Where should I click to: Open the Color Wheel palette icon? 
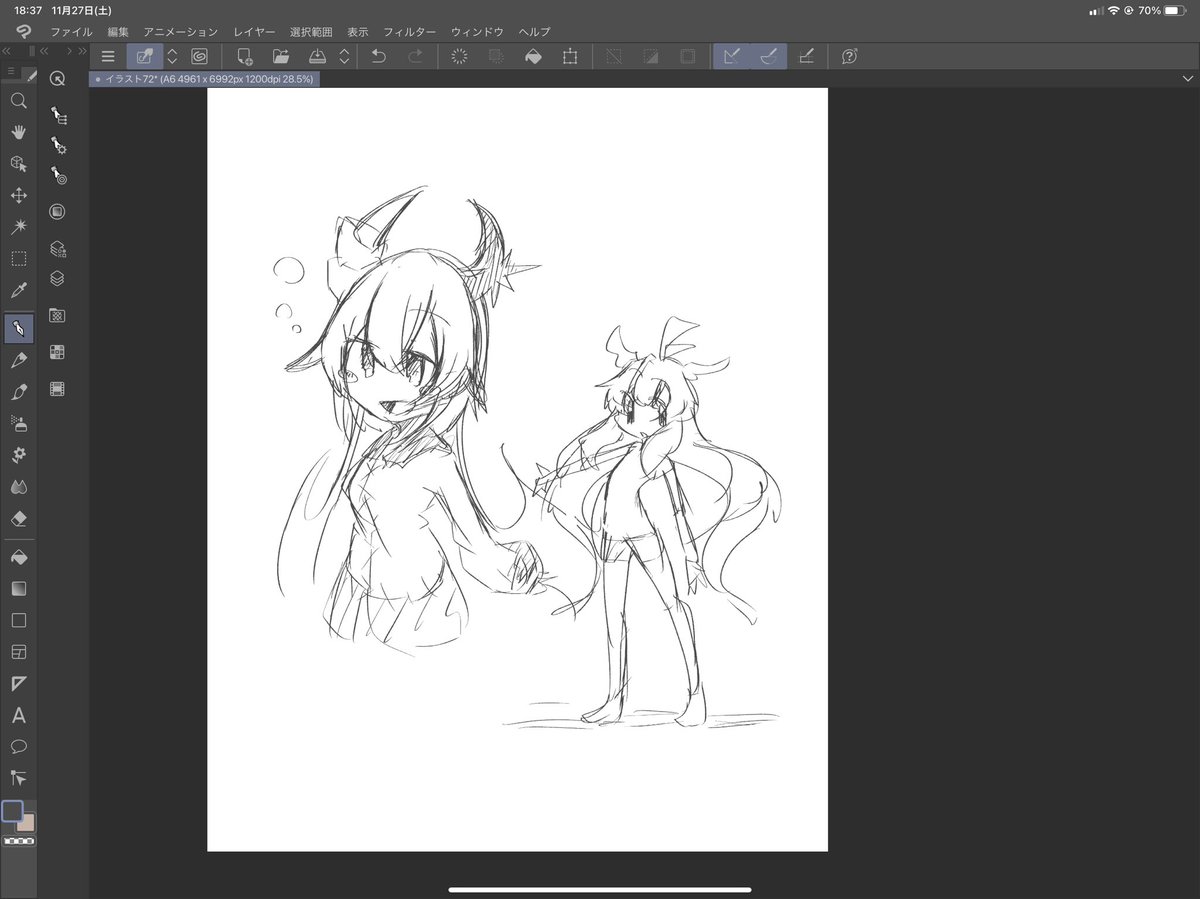coord(58,212)
